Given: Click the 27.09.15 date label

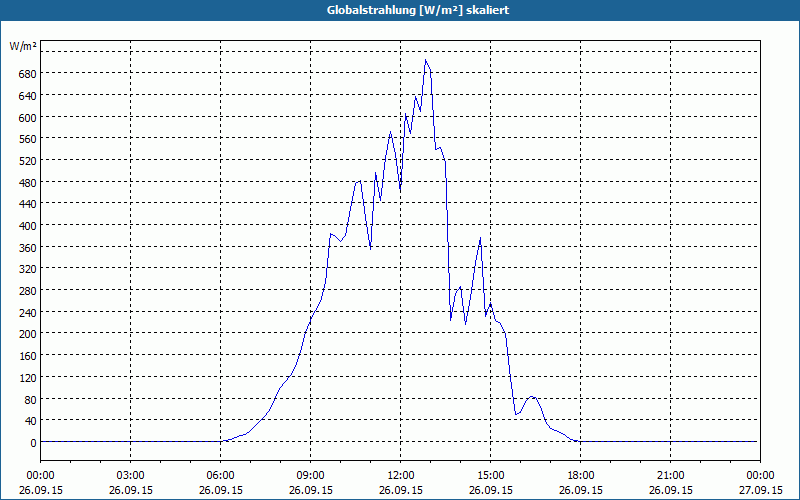Looking at the screenshot, I should pos(760,490).
